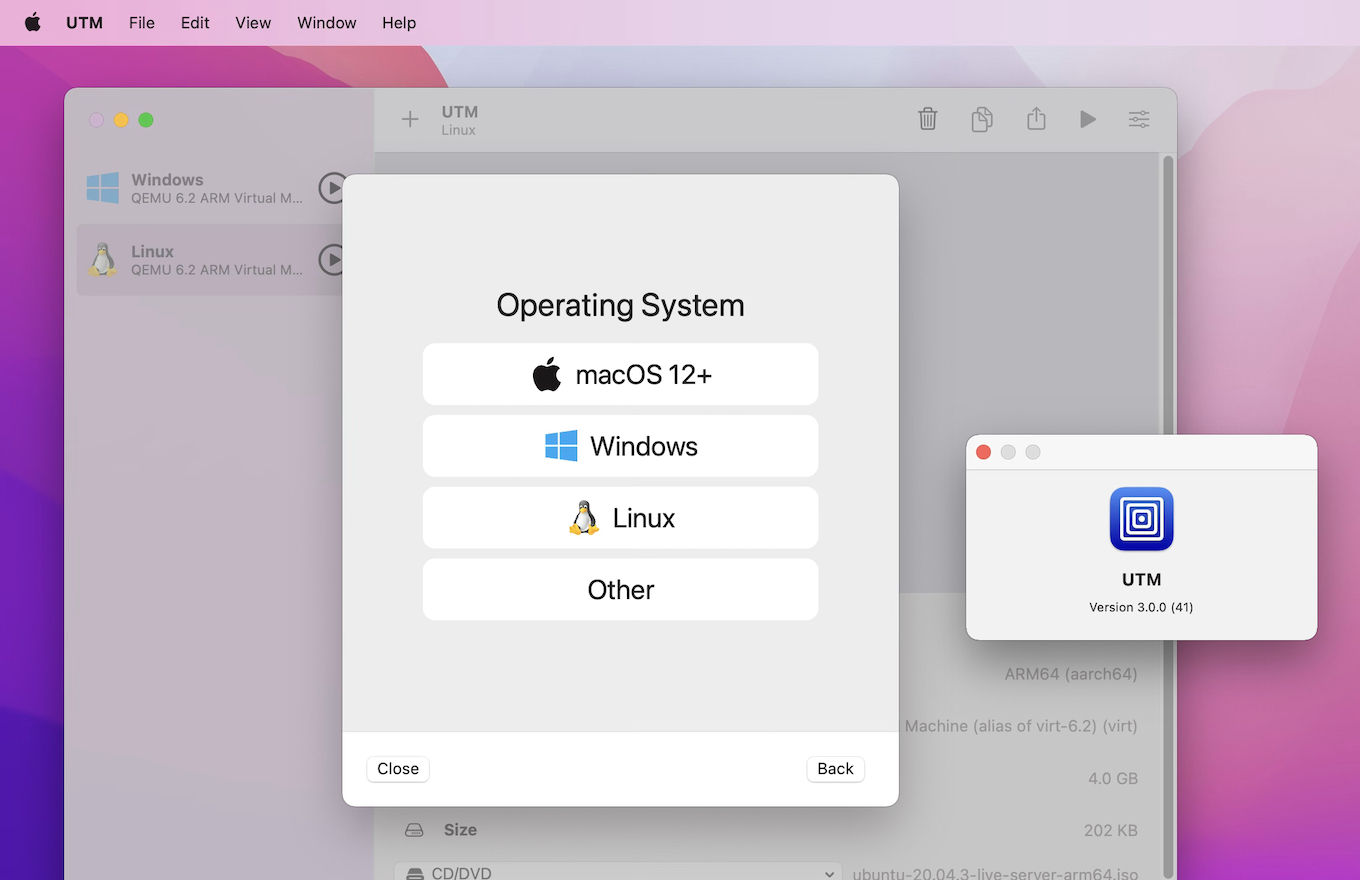Click the Version 3.0.0 (41) text
This screenshot has width=1360, height=880.
click(x=1141, y=607)
